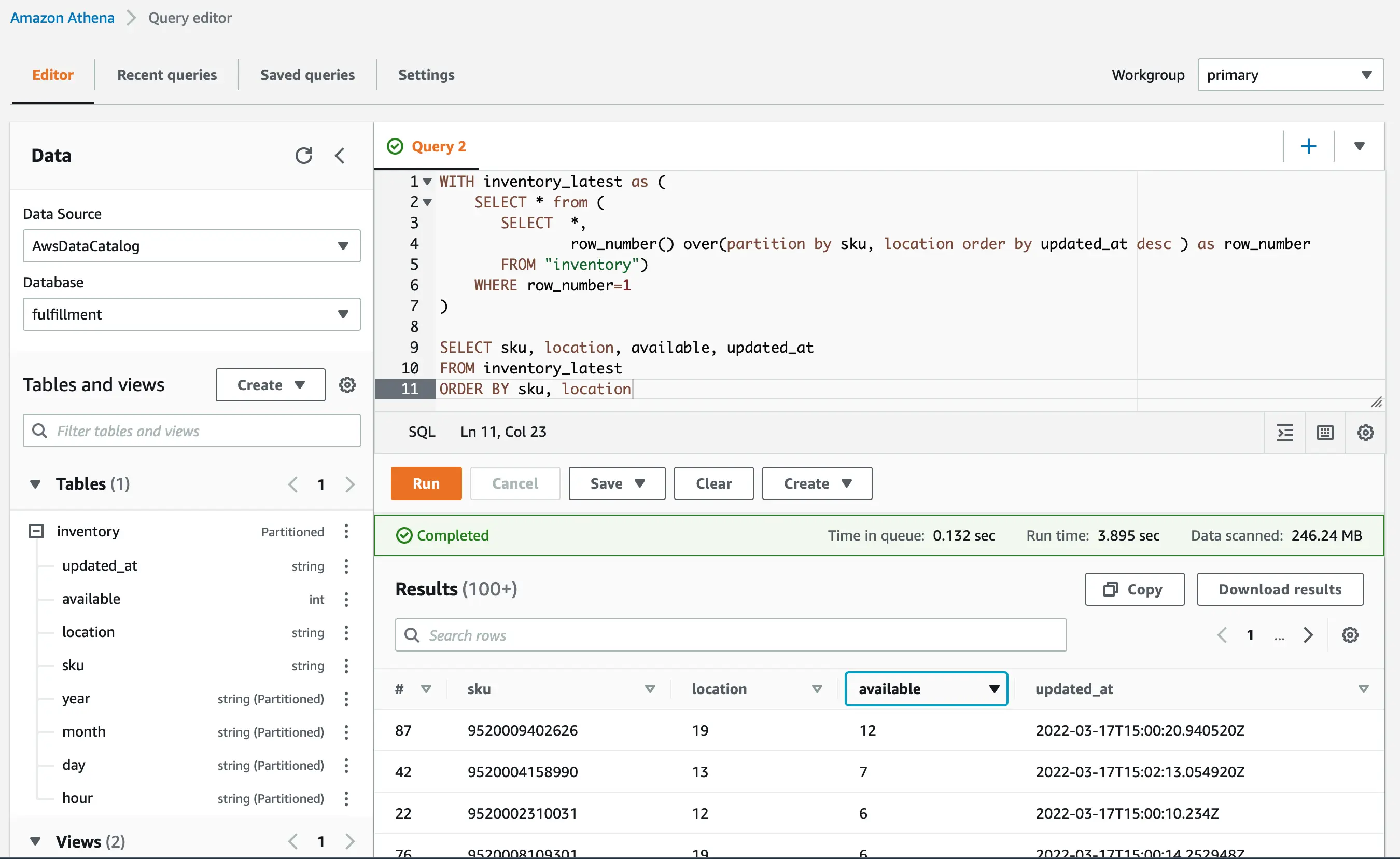Open editor preferences gear icon
Screen dimensions: 1400x859
(1365, 433)
